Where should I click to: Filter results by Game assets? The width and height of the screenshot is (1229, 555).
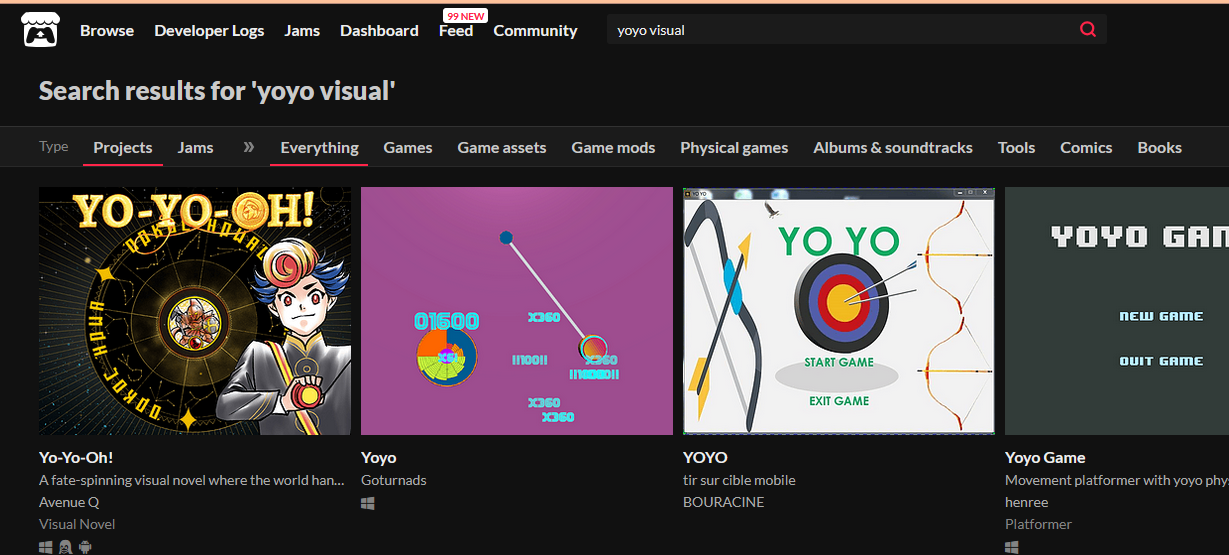click(502, 147)
